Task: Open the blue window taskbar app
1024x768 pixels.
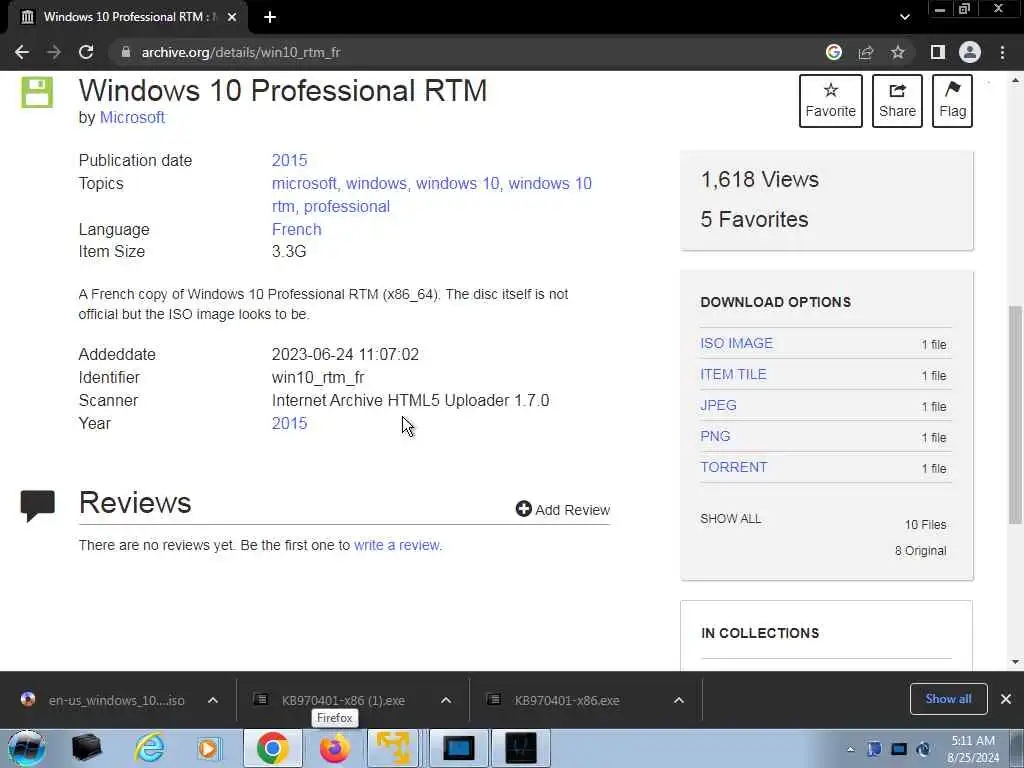Action: [x=458, y=748]
